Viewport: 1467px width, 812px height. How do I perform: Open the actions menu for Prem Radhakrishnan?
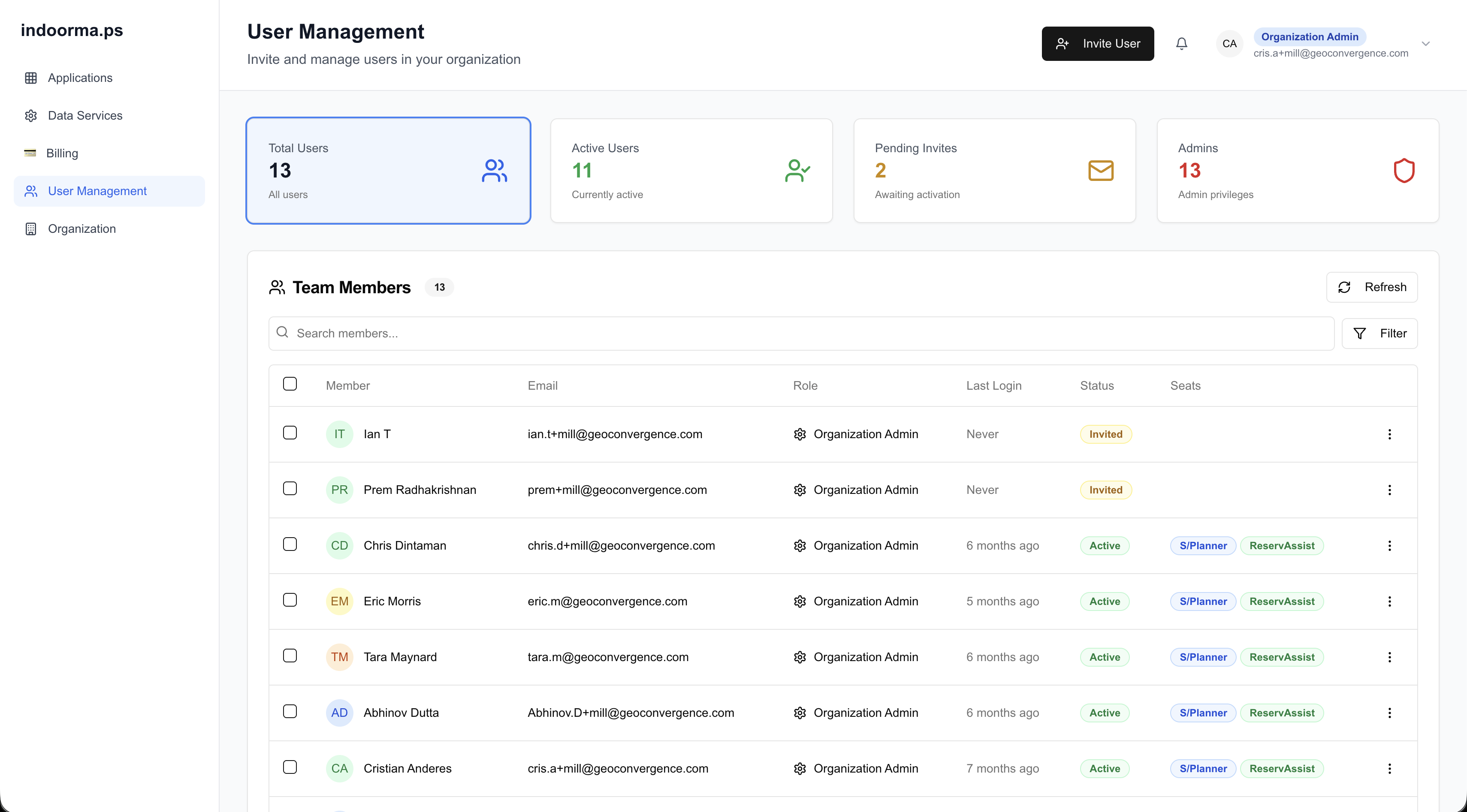point(1389,490)
